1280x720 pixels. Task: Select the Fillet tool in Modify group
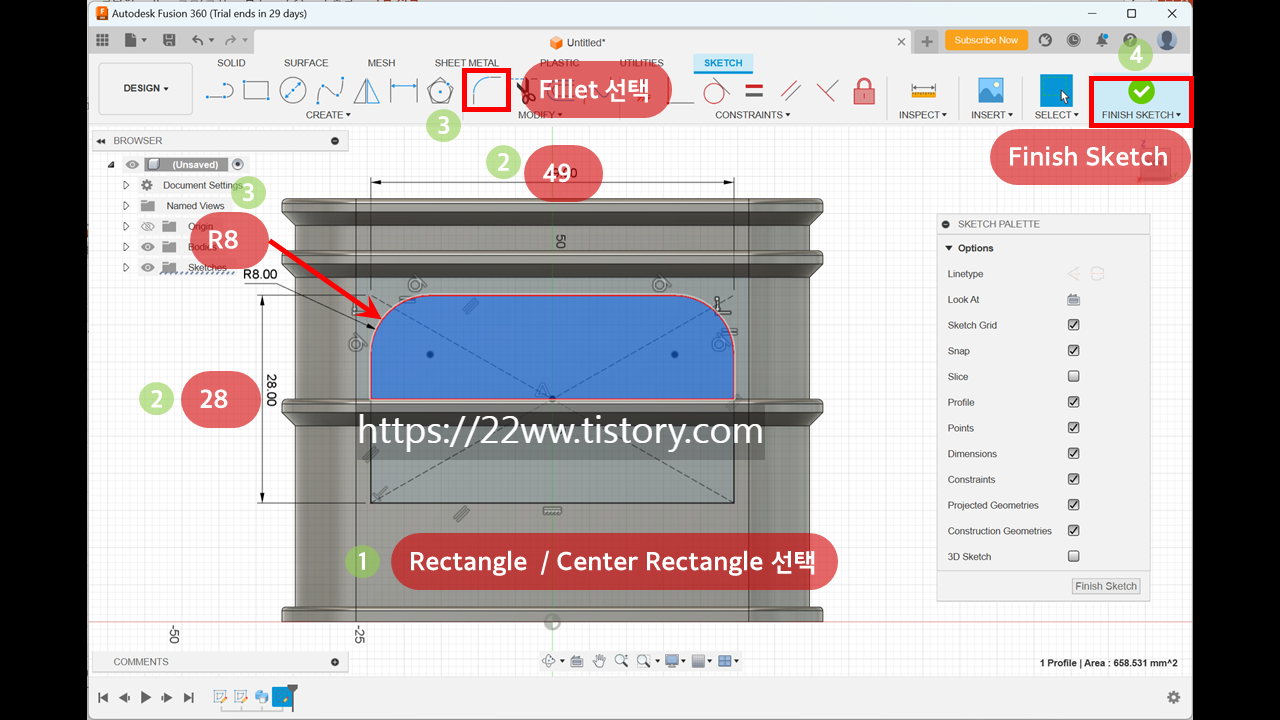(x=487, y=90)
